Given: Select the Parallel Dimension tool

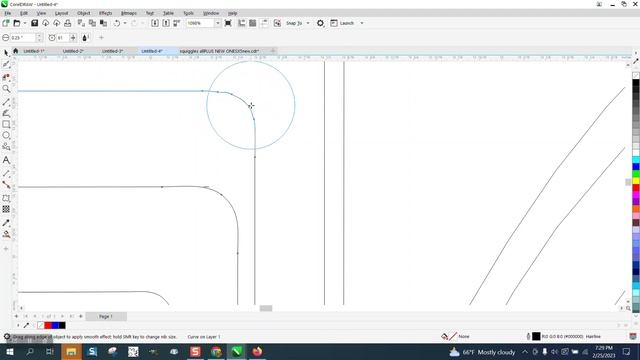Looking at the screenshot, I should [x=6, y=173].
